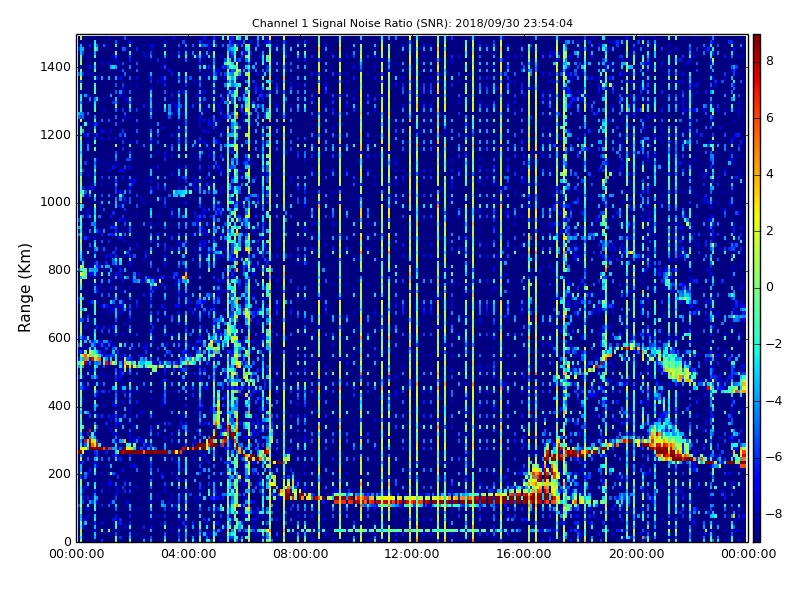
Task: Select the 1000 range tick label
Action: pyautogui.click(x=56, y=202)
